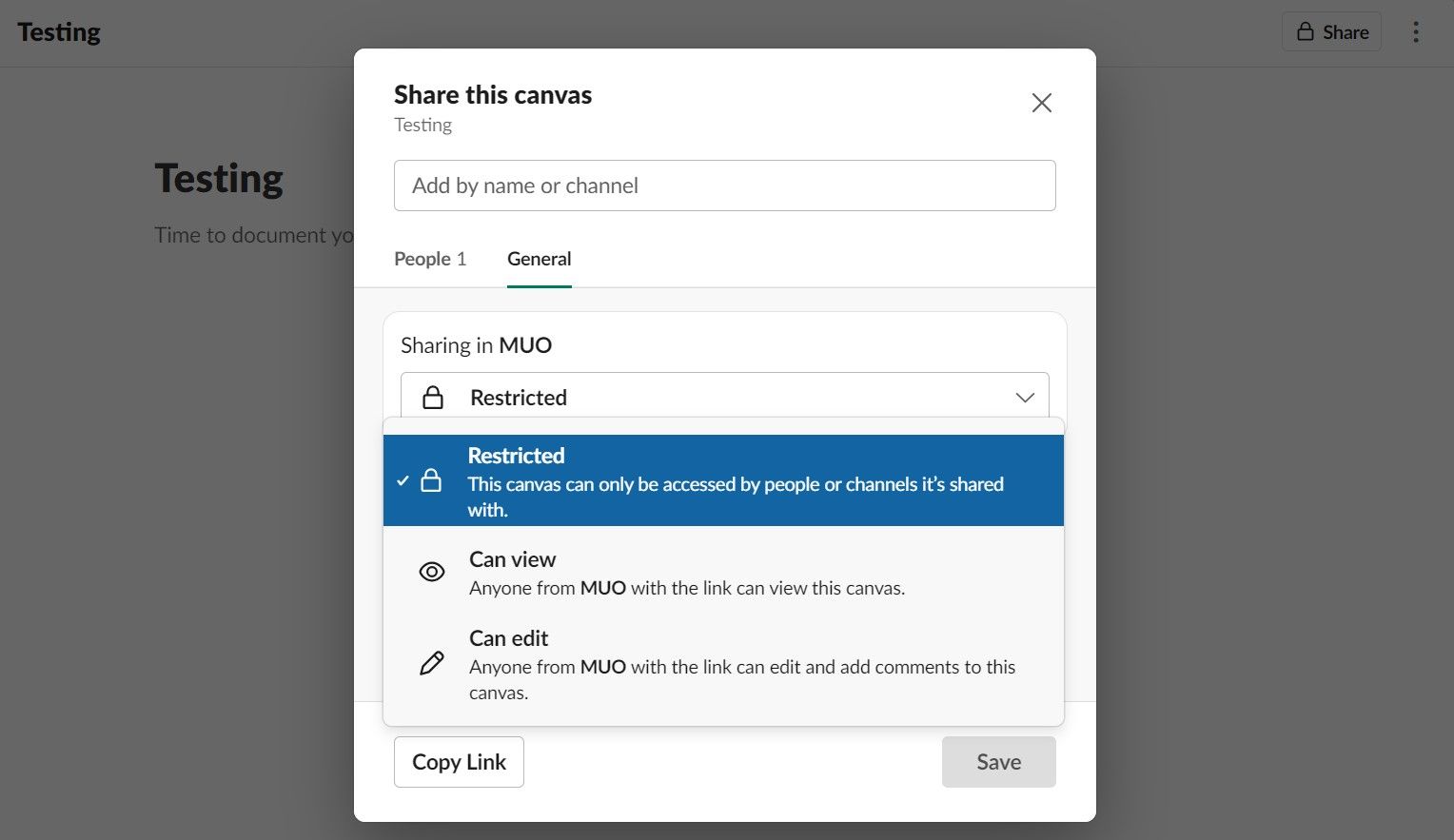The width and height of the screenshot is (1454, 840).
Task: Click the Share button in top bar
Action: pyautogui.click(x=1331, y=32)
